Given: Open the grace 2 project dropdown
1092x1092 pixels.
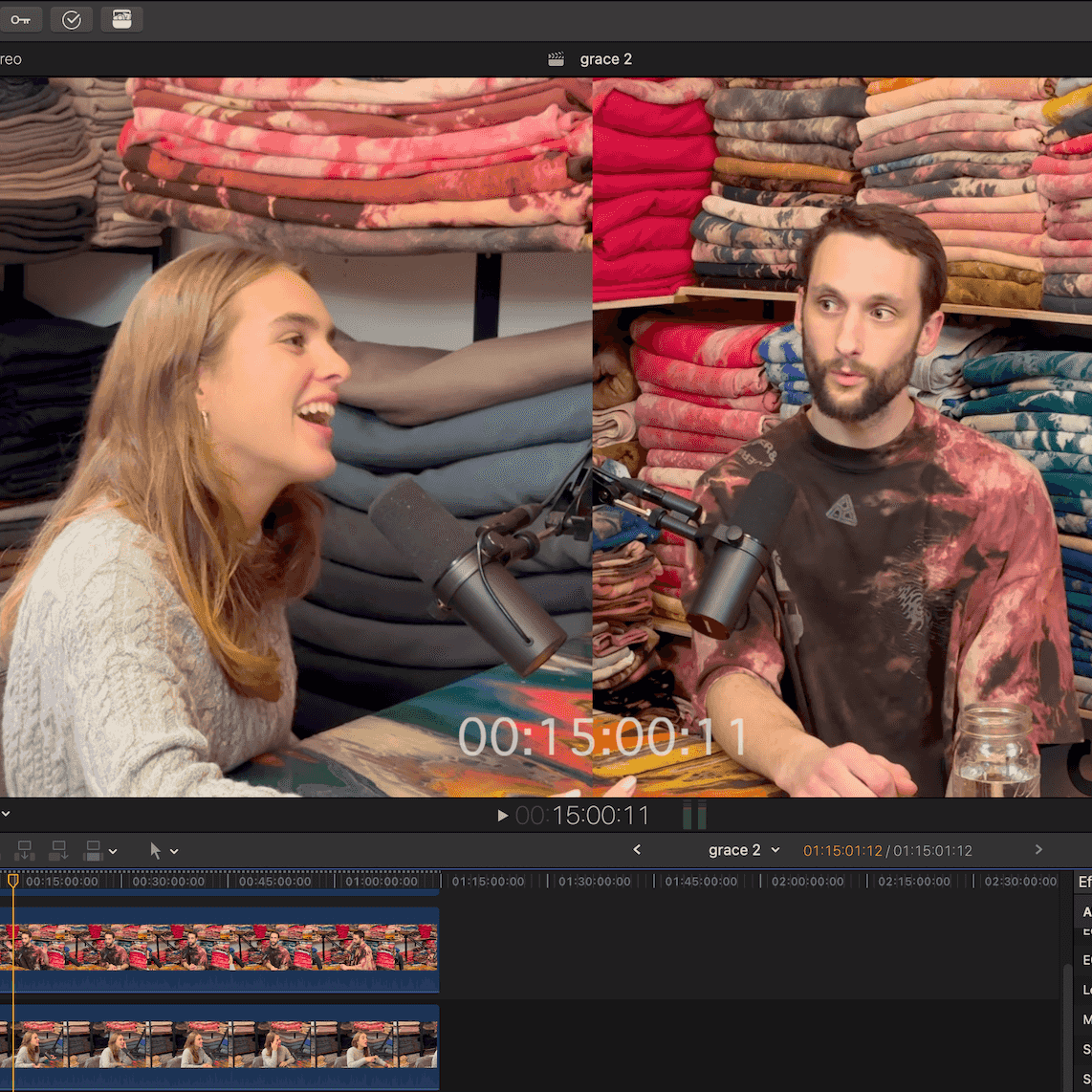Looking at the screenshot, I should (x=744, y=850).
